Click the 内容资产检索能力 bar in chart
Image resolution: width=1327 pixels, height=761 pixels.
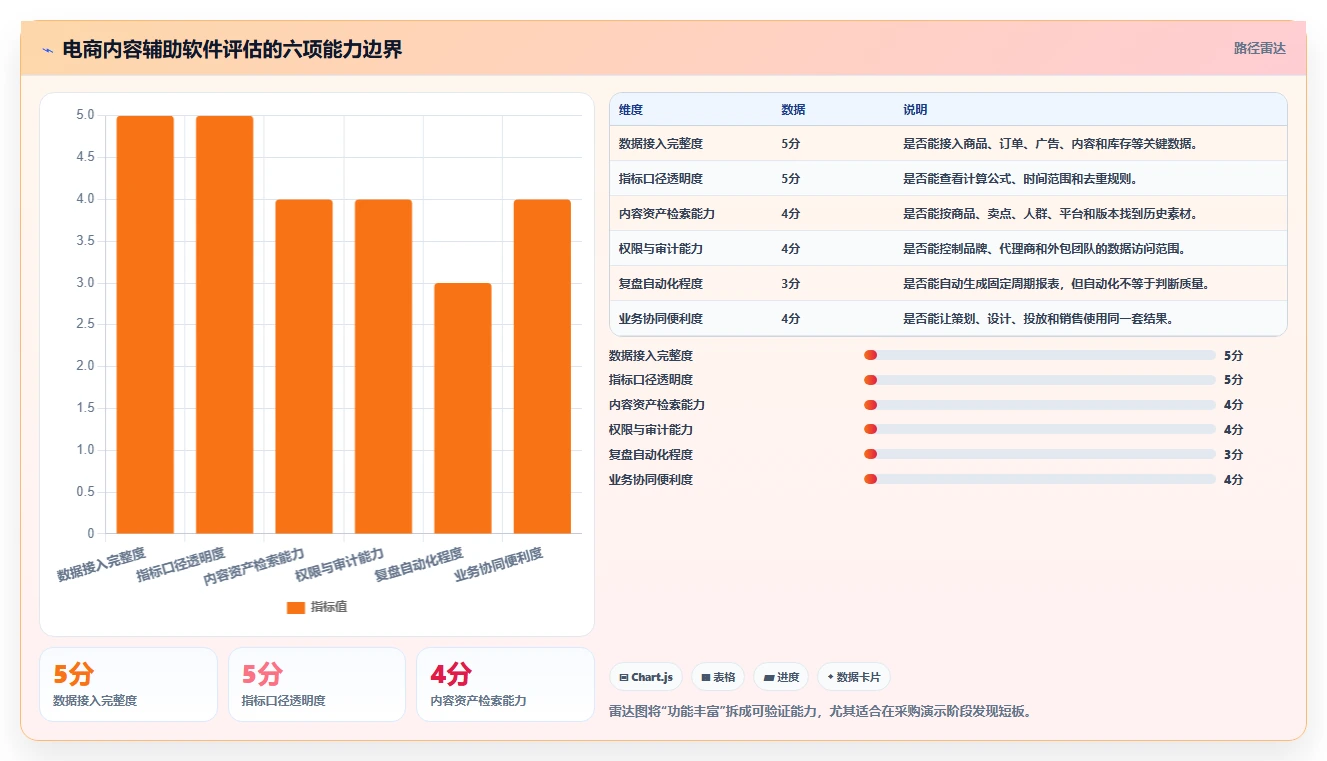click(x=304, y=366)
